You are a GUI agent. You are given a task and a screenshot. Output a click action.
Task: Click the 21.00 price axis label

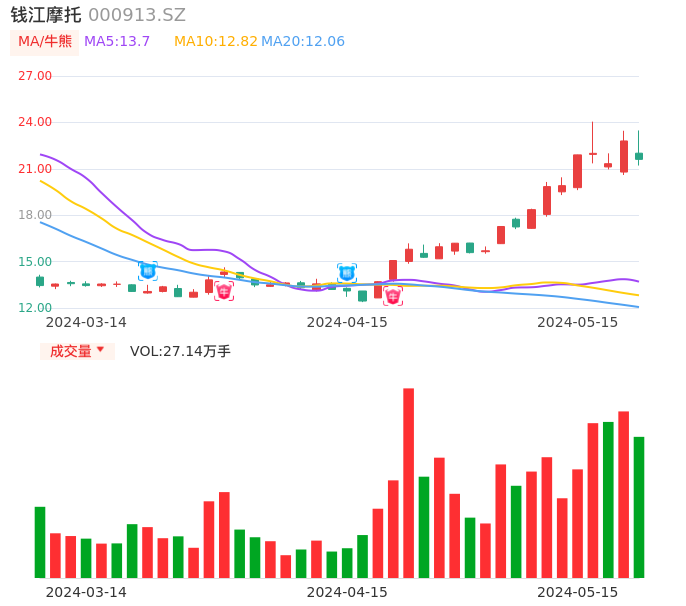click(x=35, y=169)
